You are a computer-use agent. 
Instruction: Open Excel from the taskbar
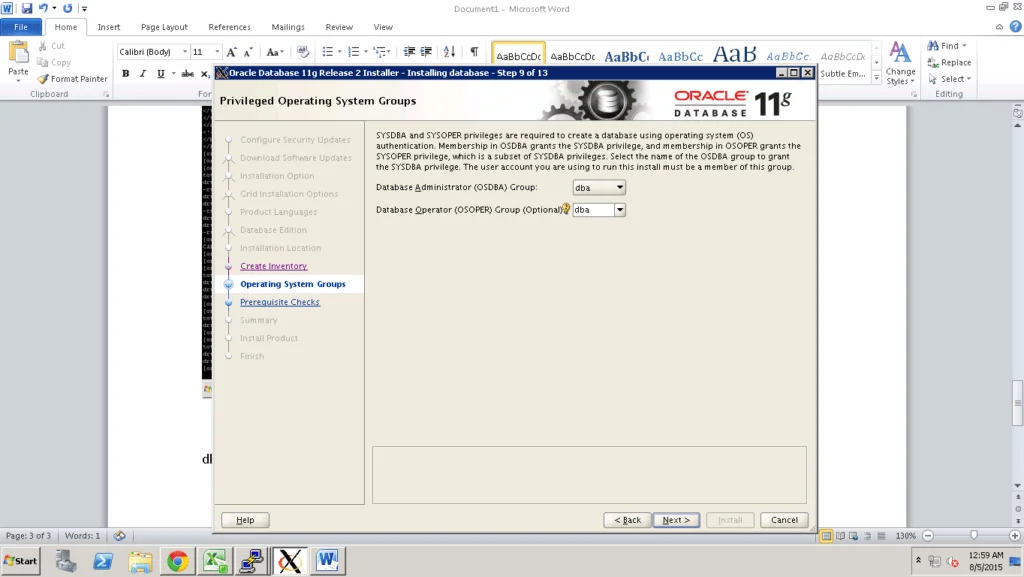pos(215,561)
